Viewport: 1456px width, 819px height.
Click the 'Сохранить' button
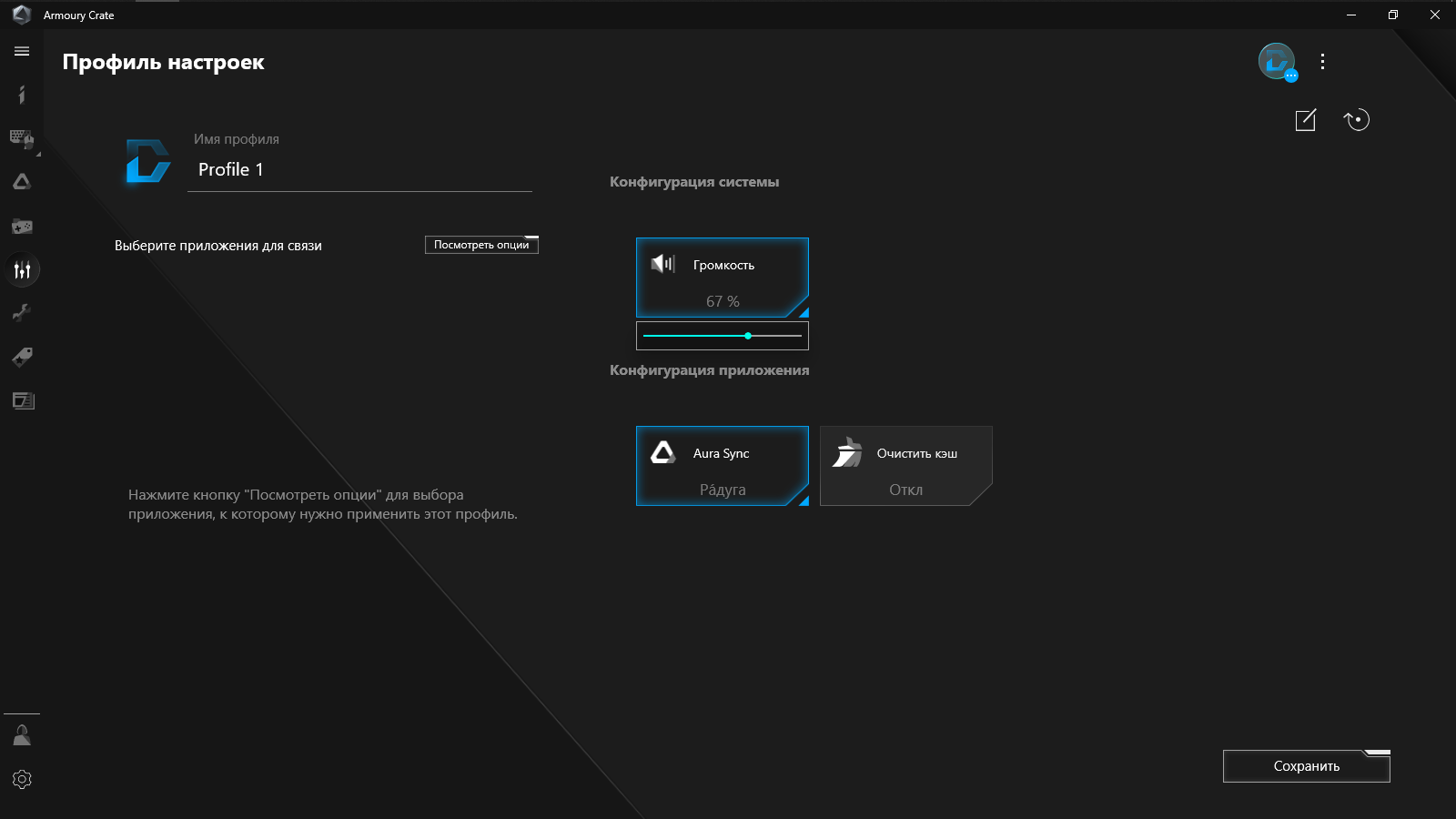point(1307,766)
